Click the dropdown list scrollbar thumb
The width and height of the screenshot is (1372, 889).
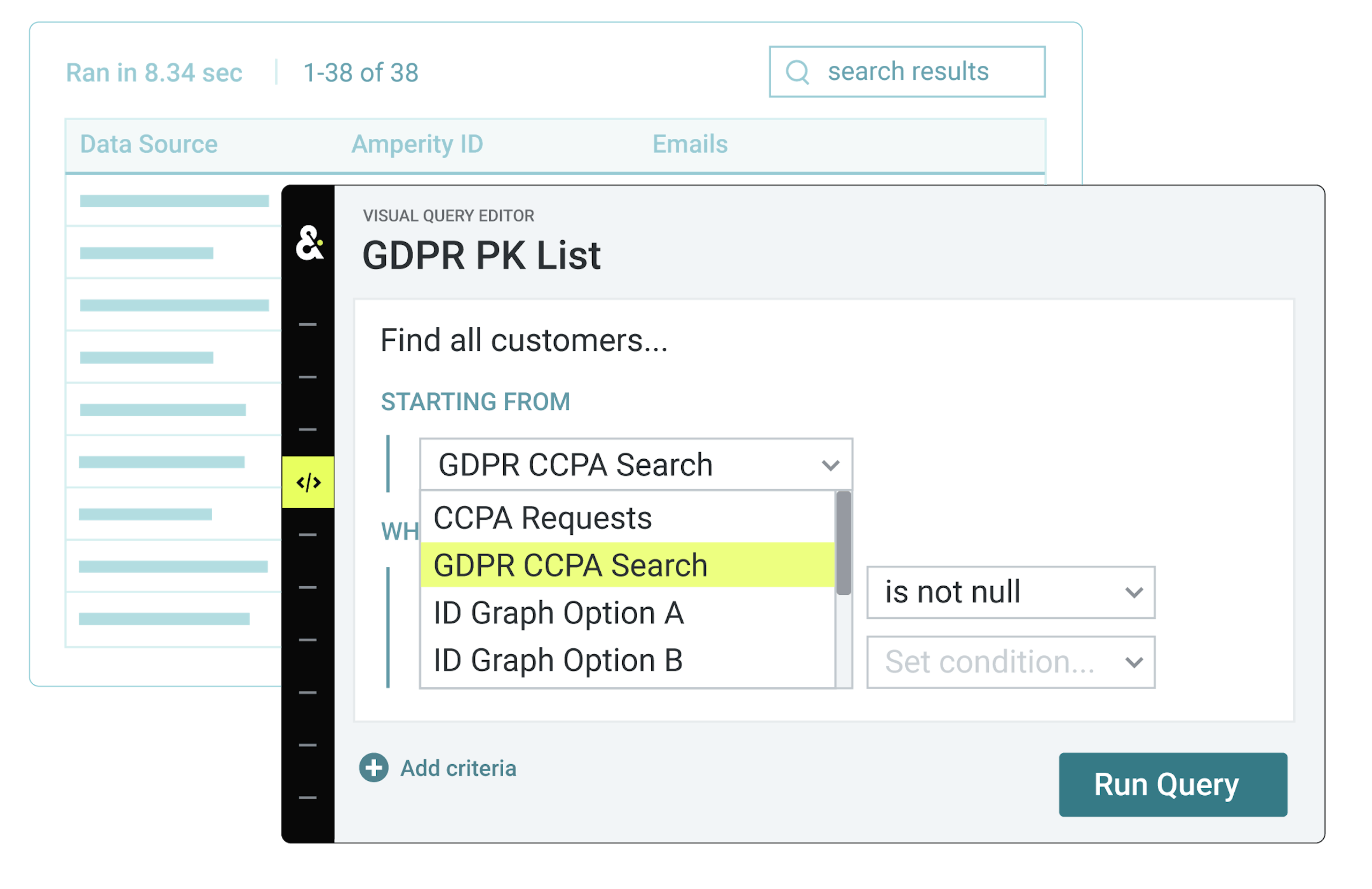coord(844,542)
